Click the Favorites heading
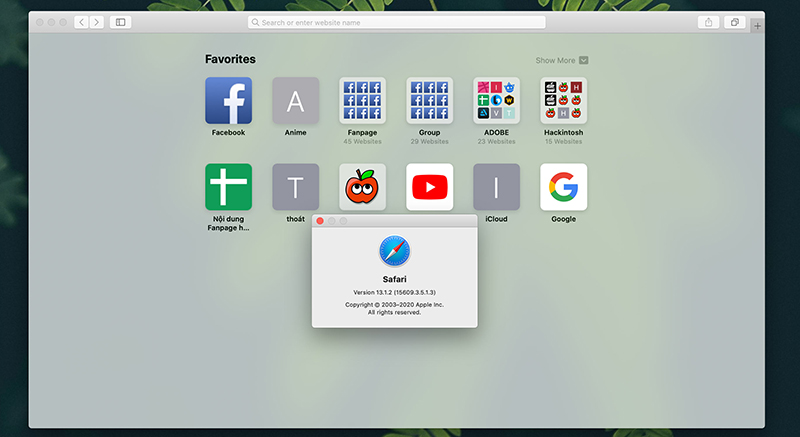This screenshot has width=800, height=437. coord(230,59)
